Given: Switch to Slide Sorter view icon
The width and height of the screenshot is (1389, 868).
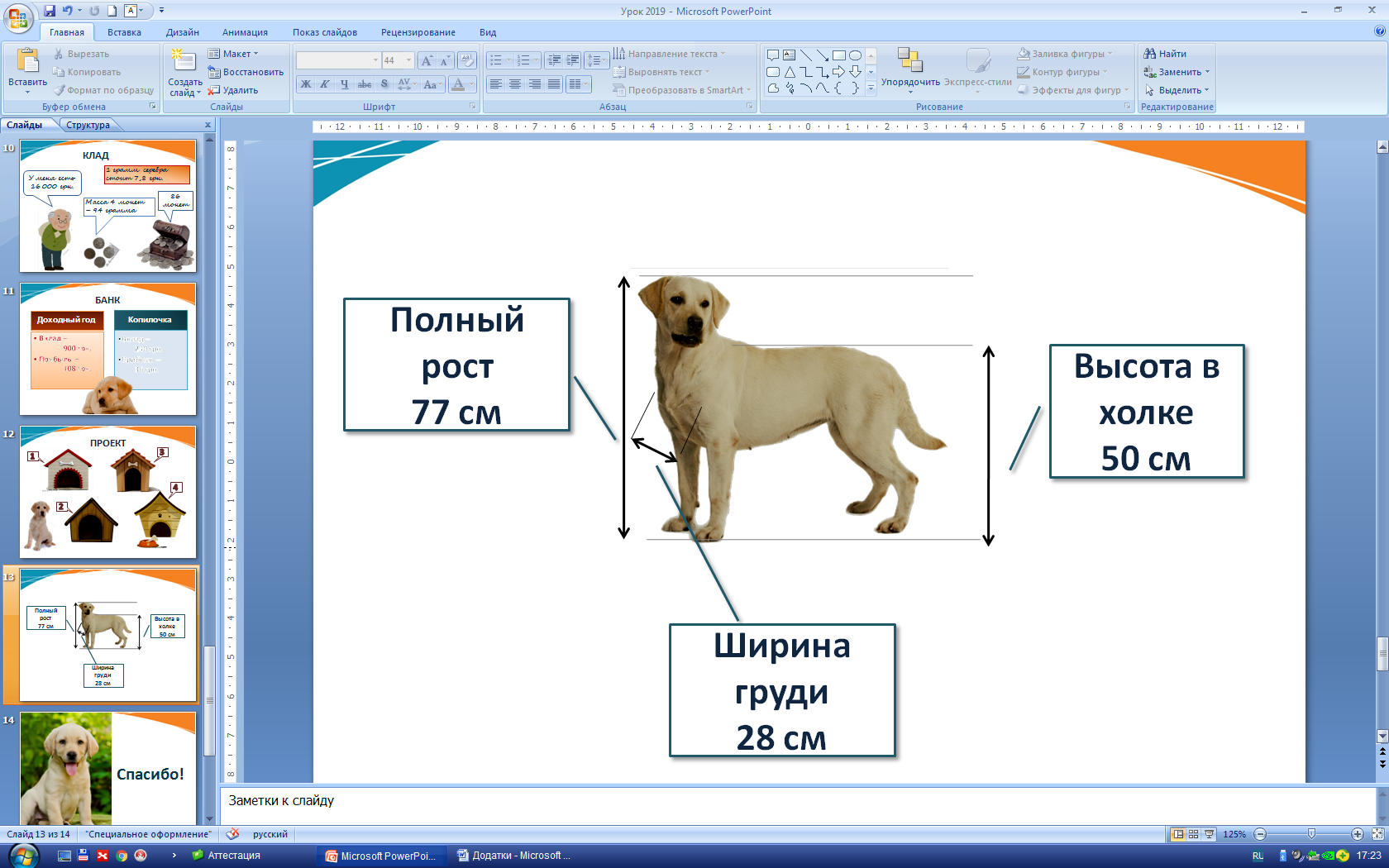Looking at the screenshot, I should (x=1193, y=834).
